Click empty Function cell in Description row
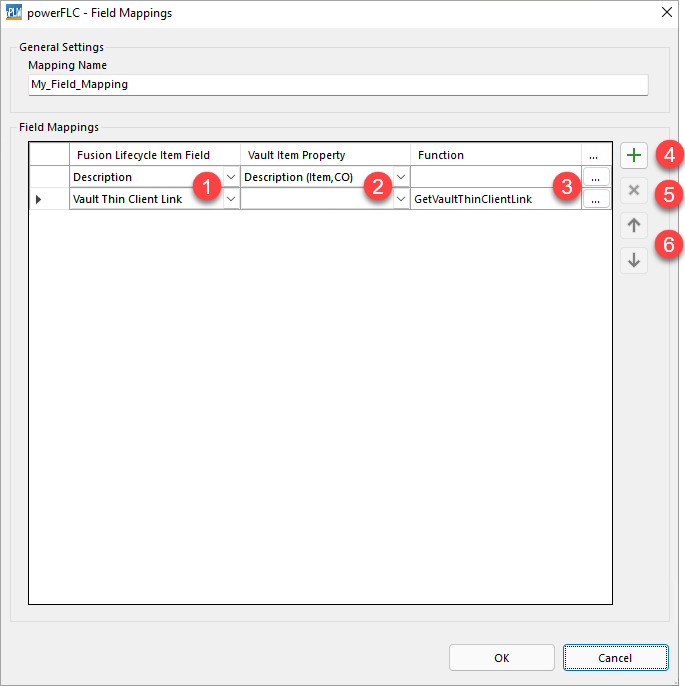Image resolution: width=685 pixels, height=686 pixels. point(480,177)
